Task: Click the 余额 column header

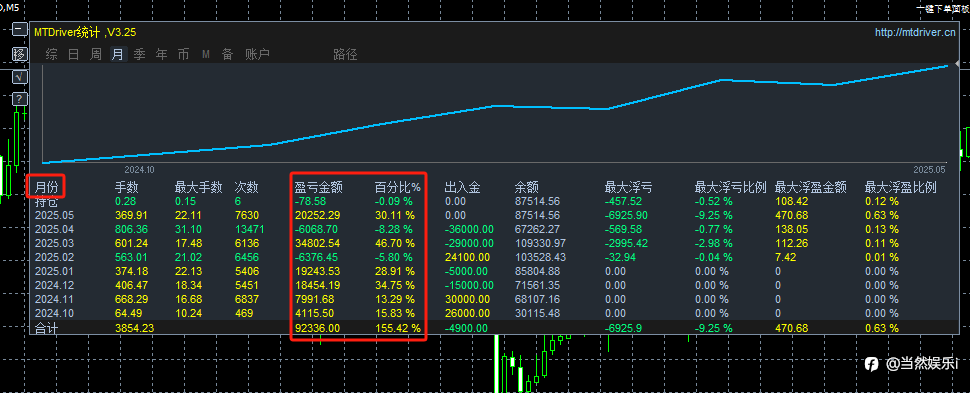Action: [526, 187]
